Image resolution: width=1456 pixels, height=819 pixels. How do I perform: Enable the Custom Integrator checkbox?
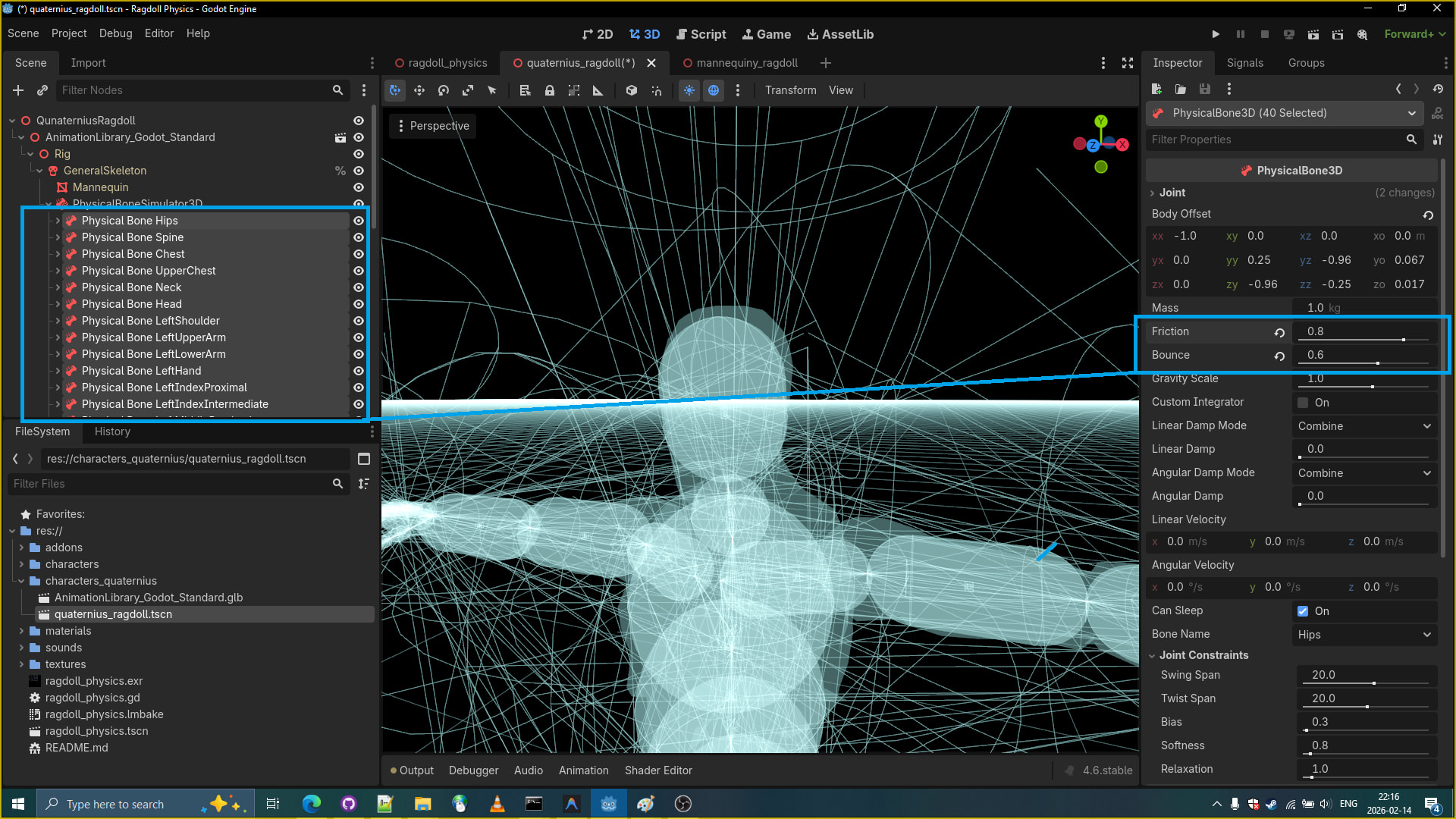[x=1303, y=403]
